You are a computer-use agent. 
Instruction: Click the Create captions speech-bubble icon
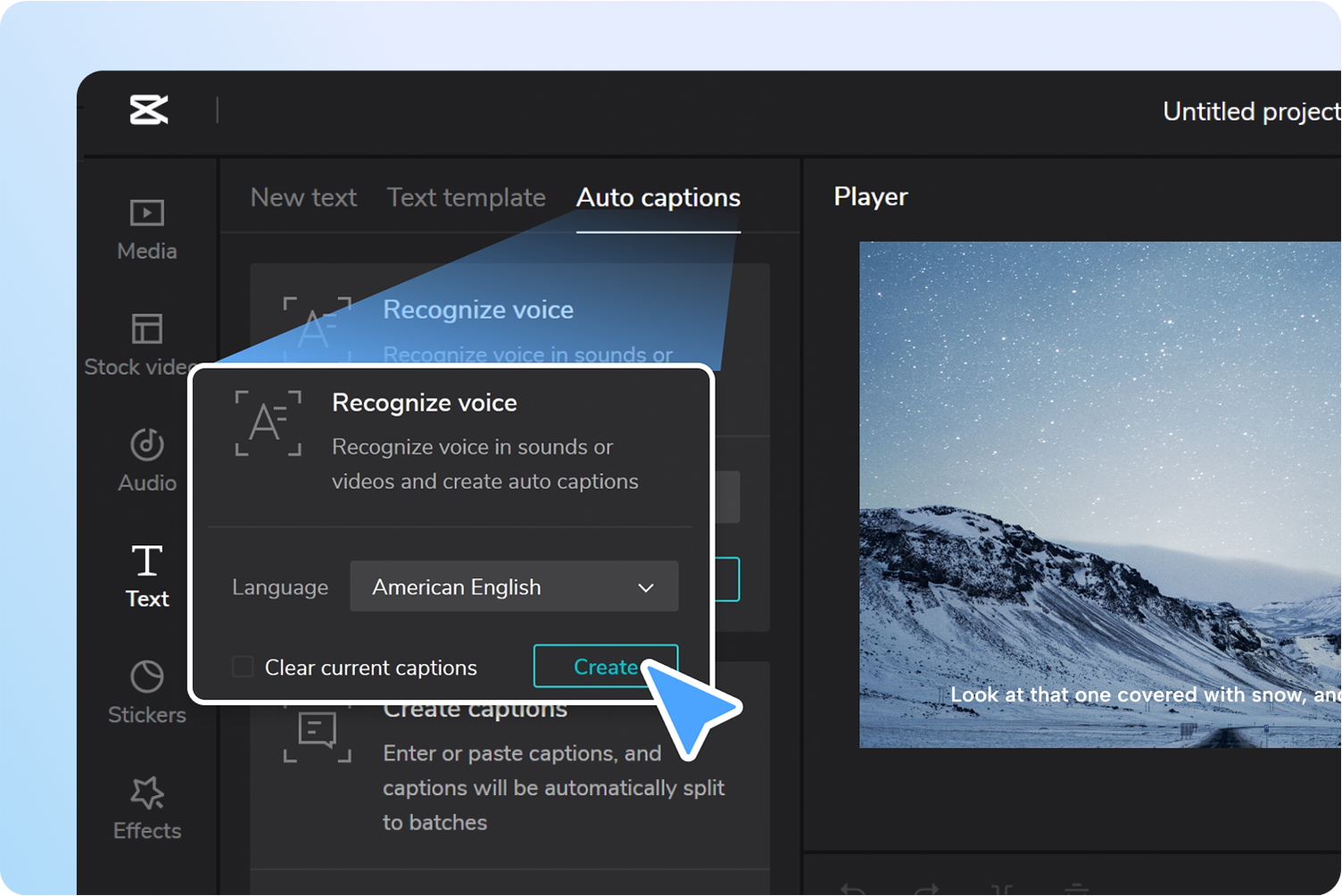(x=317, y=735)
